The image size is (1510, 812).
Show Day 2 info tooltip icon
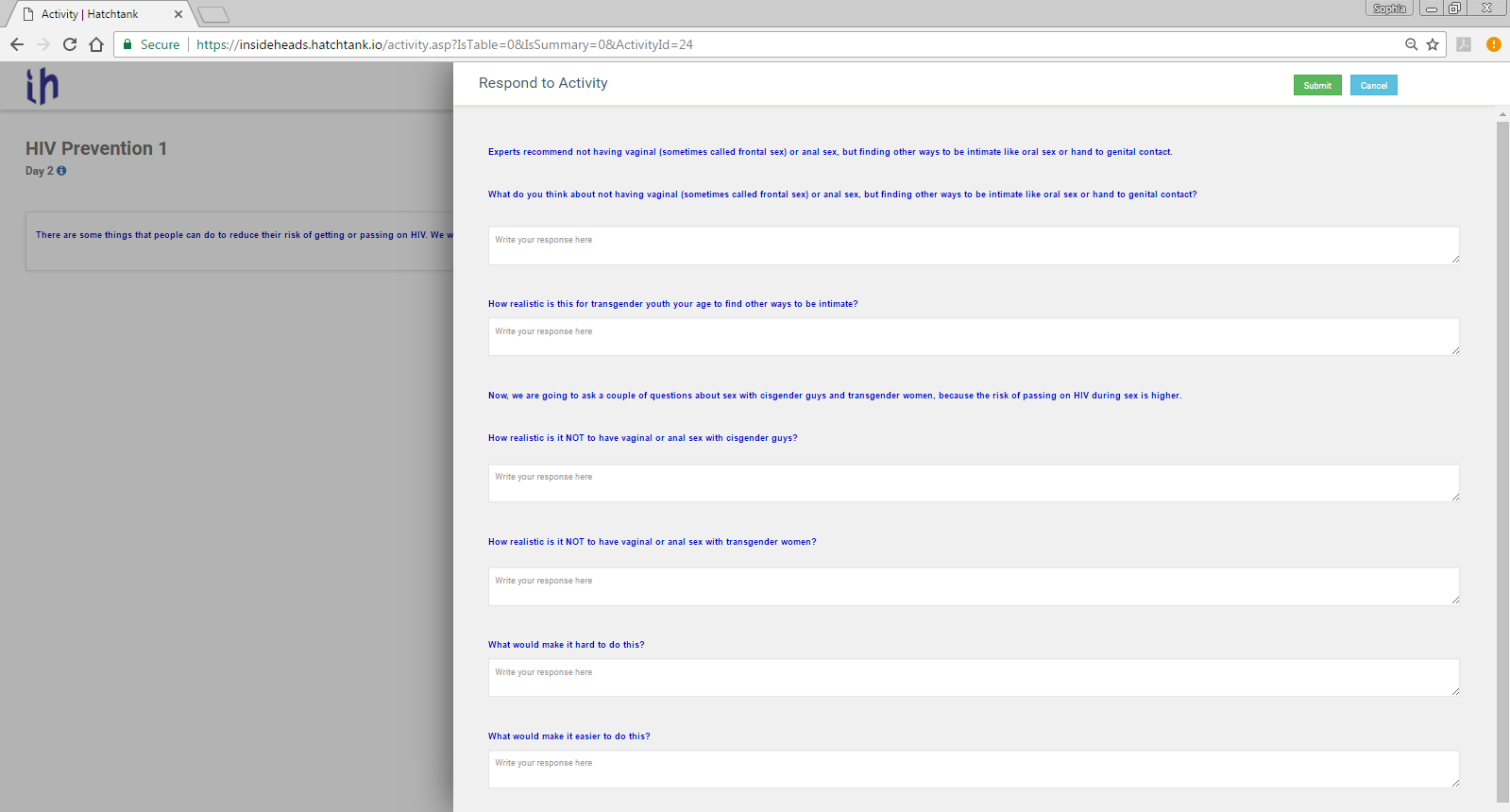[61, 171]
